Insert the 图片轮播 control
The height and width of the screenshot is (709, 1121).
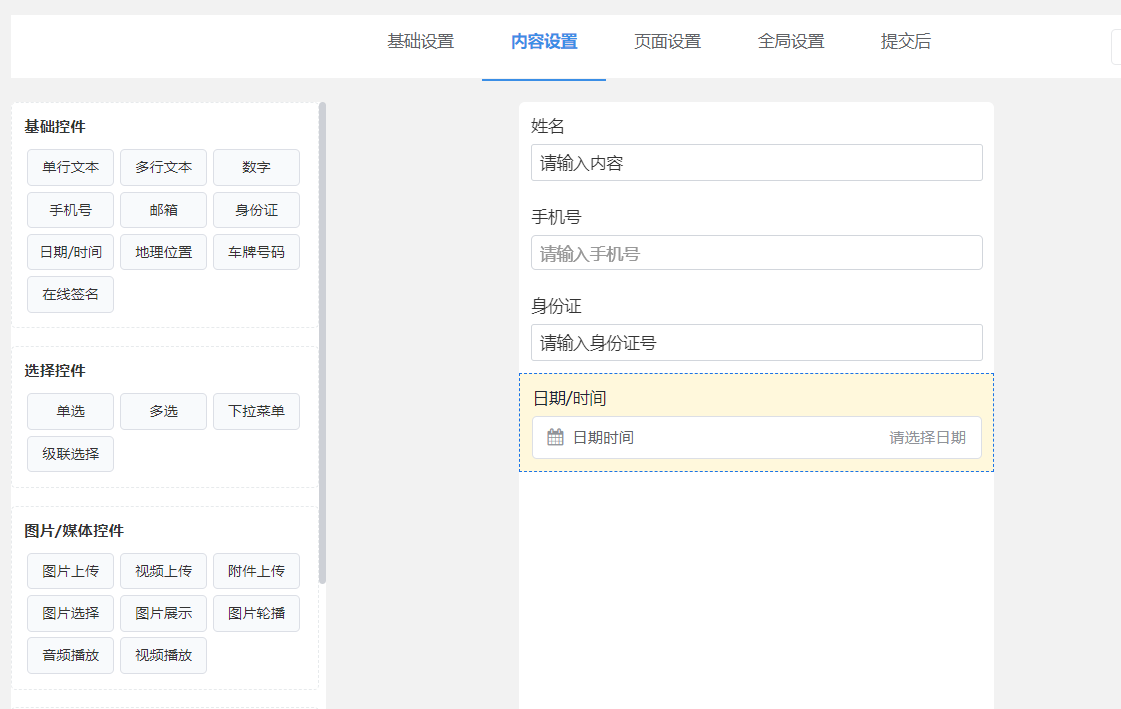[256, 613]
